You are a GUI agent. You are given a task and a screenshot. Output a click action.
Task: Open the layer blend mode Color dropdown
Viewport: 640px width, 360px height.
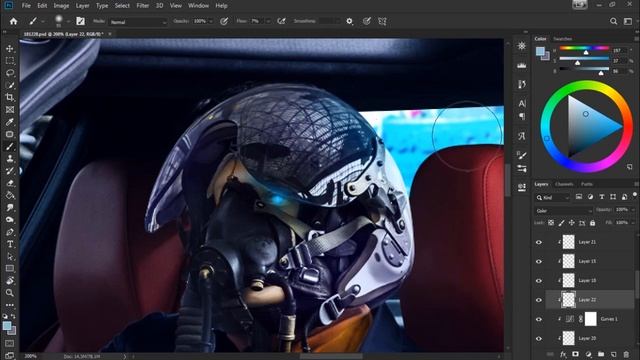click(564, 211)
